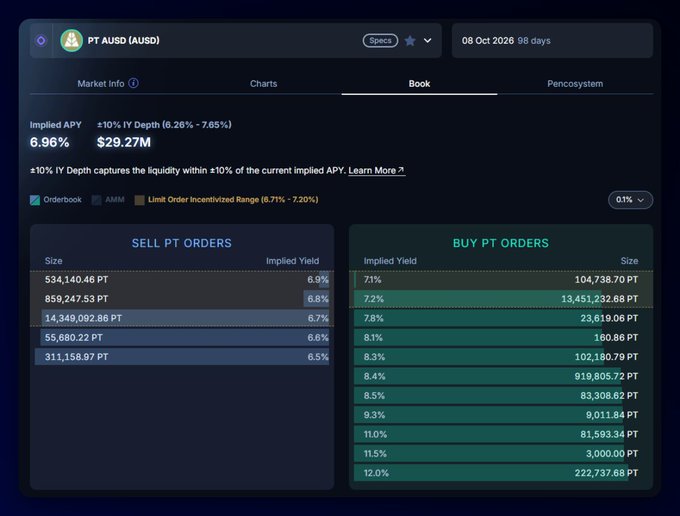The height and width of the screenshot is (516, 680).
Task: Switch to the Pencosystem tab
Action: pyautogui.click(x=575, y=84)
